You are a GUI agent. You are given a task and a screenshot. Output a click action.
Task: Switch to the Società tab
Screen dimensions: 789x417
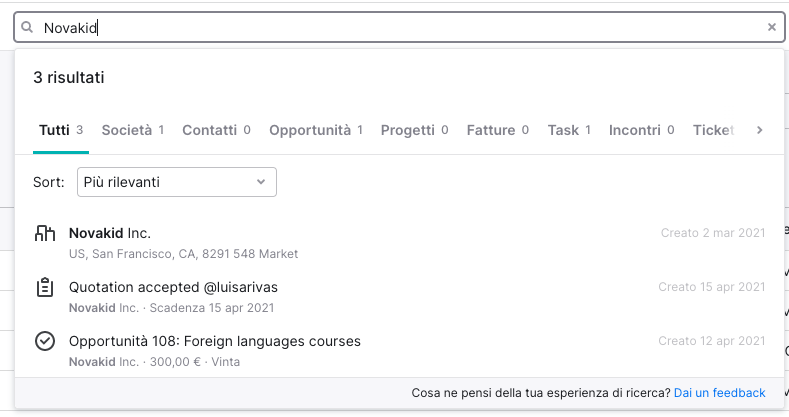pos(133,130)
